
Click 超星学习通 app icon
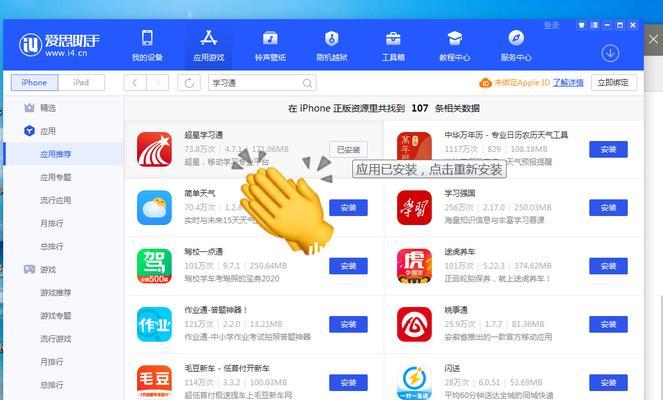pyautogui.click(x=154, y=149)
